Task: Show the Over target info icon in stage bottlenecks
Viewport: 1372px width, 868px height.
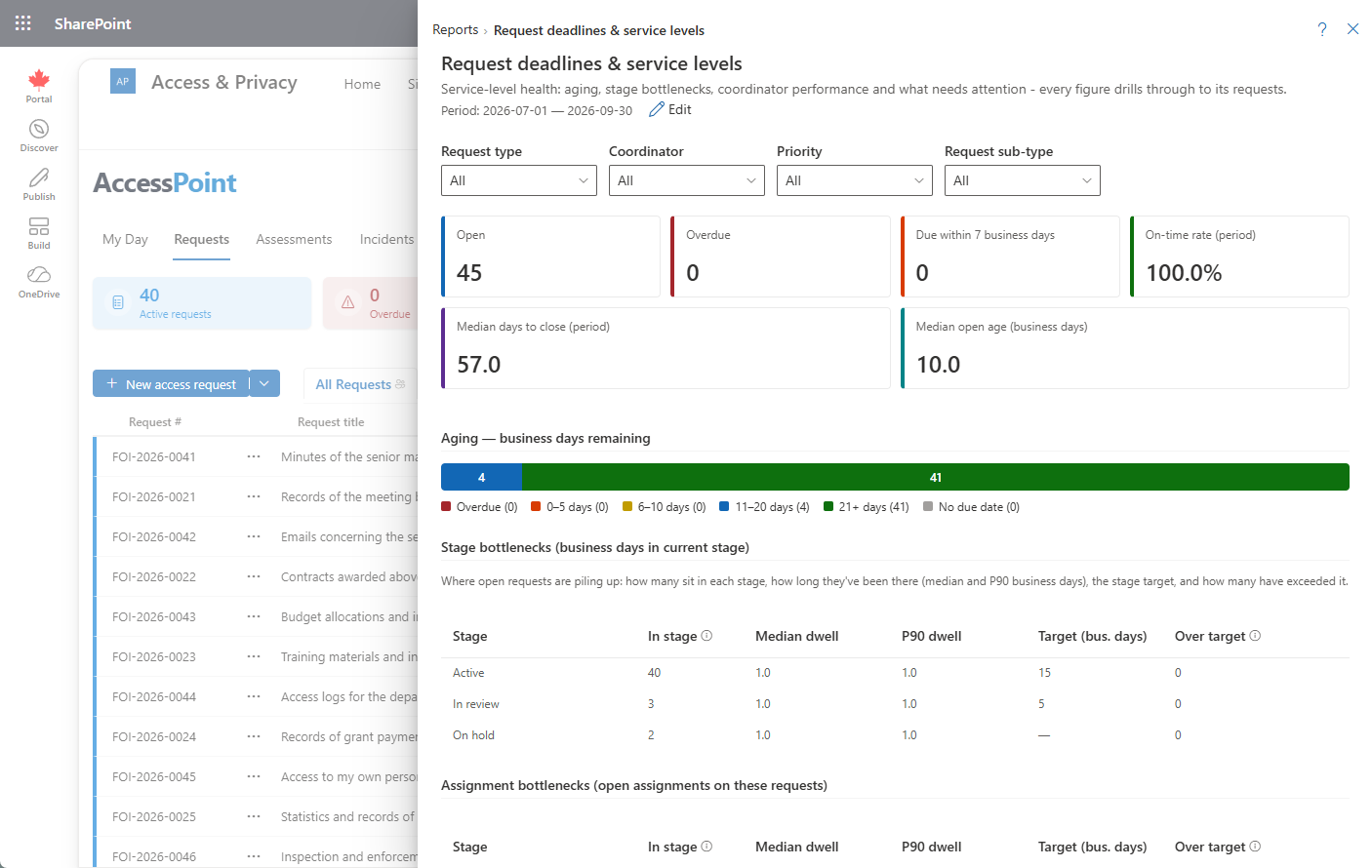Action: tap(1255, 636)
